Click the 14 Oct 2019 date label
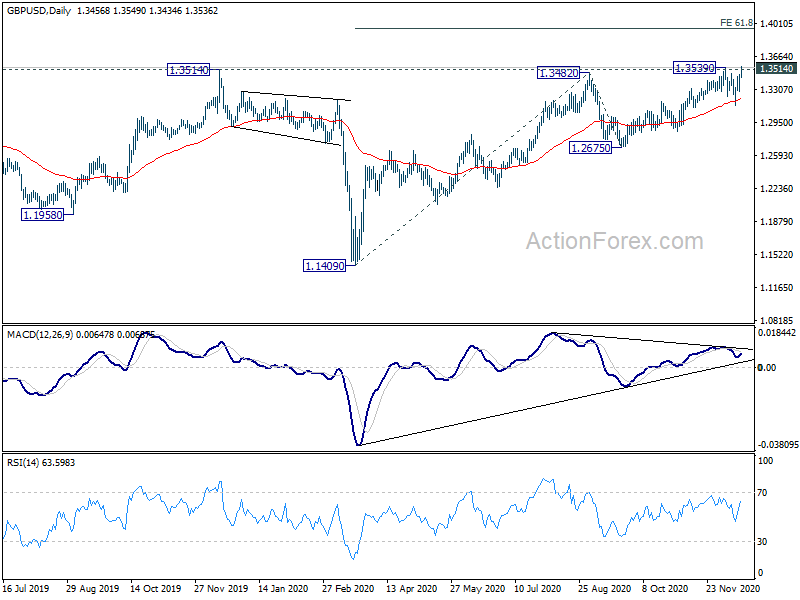This screenshot has width=800, height=600. tap(156, 588)
